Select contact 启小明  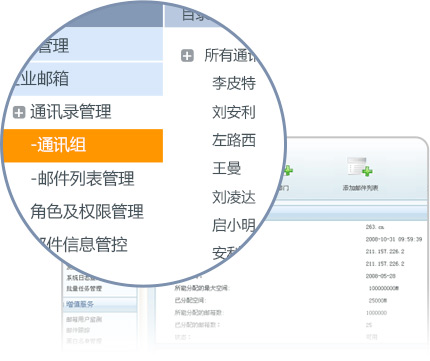234,225
